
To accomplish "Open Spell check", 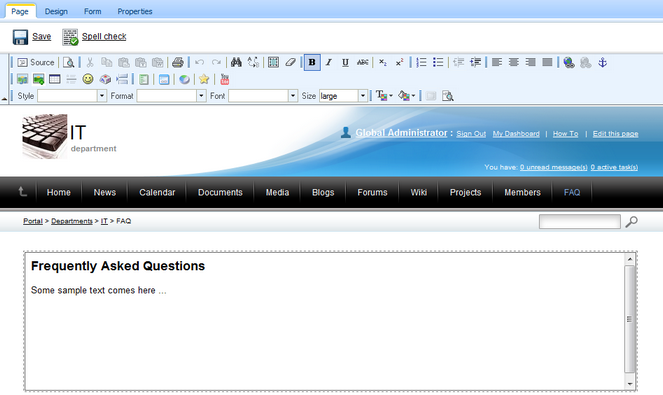I will (104, 36).
